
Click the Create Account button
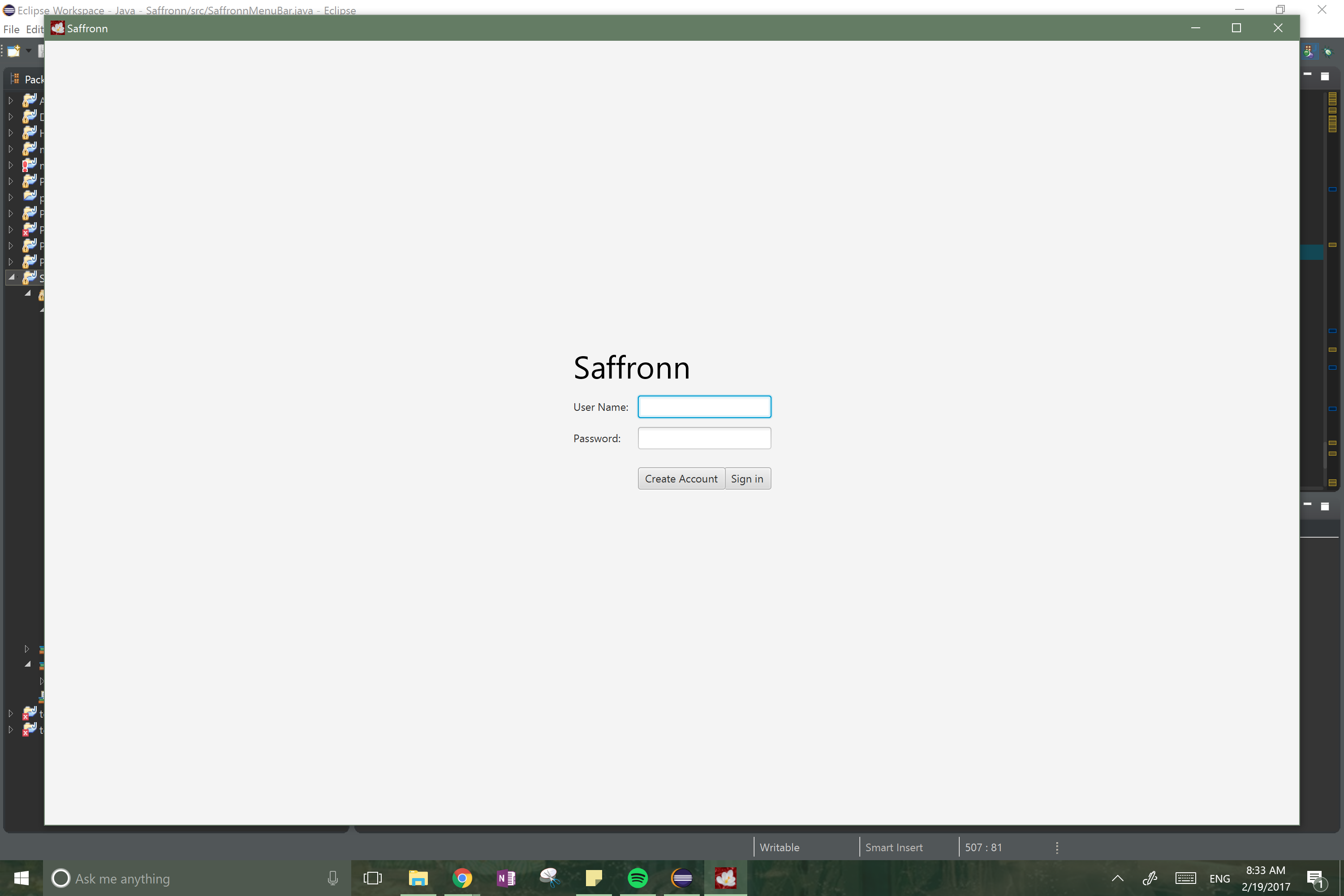coord(681,479)
